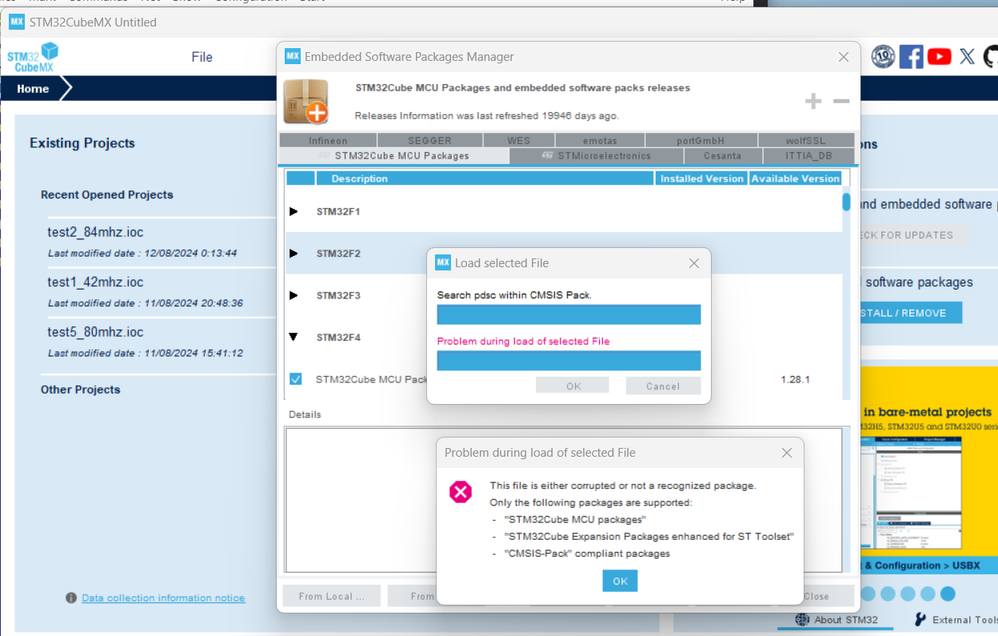Screen dimensions: 998x636
Task: Select the ITTIA_DB tab
Action: click(808, 156)
